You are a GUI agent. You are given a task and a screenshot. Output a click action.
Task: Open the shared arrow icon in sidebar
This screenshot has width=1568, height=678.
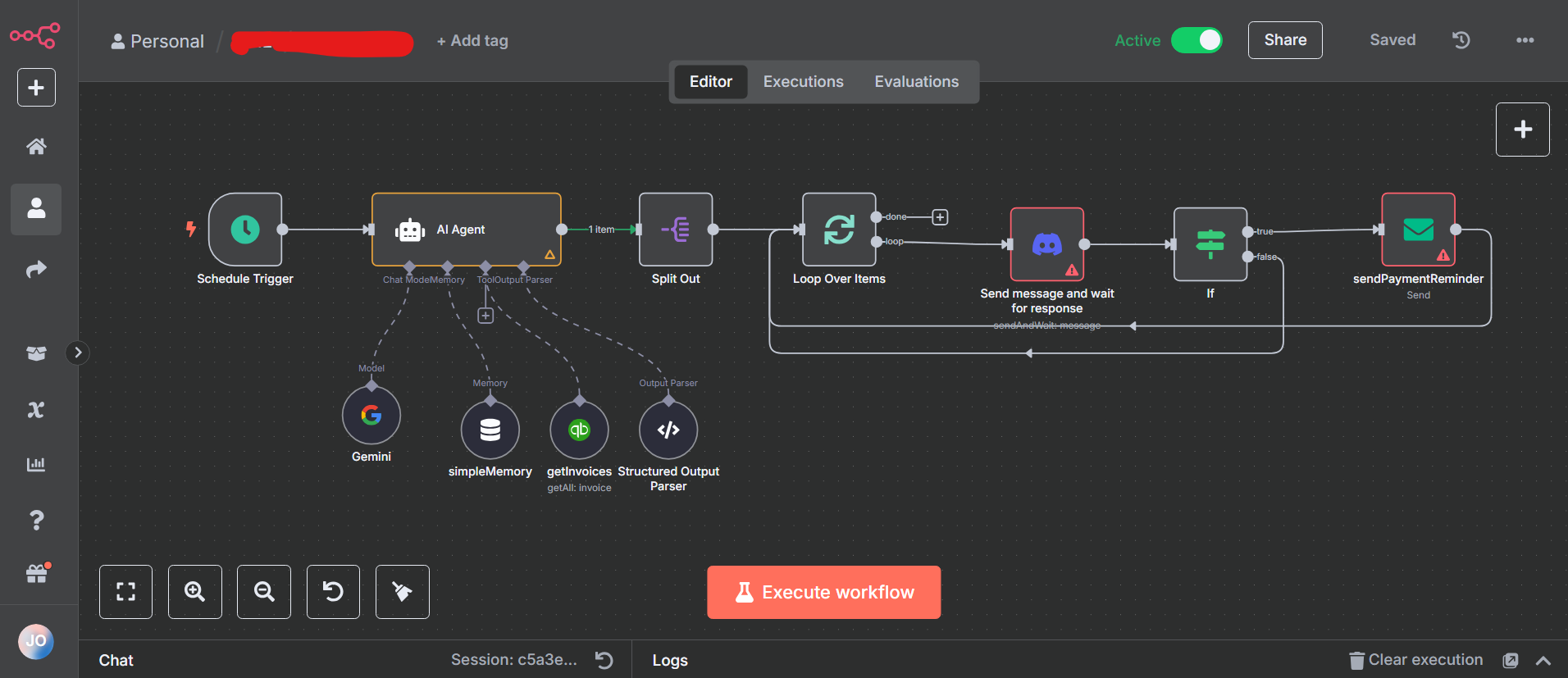[36, 269]
